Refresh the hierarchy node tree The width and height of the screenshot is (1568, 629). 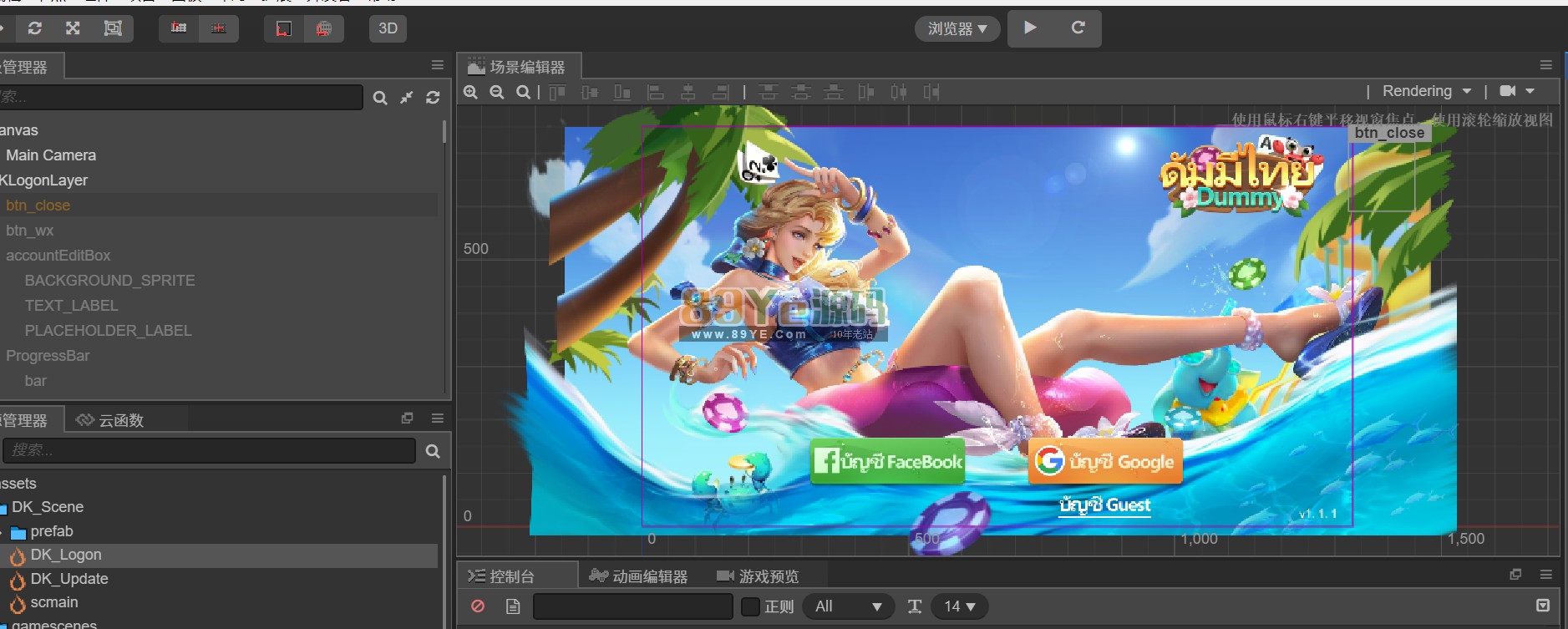coord(433,98)
